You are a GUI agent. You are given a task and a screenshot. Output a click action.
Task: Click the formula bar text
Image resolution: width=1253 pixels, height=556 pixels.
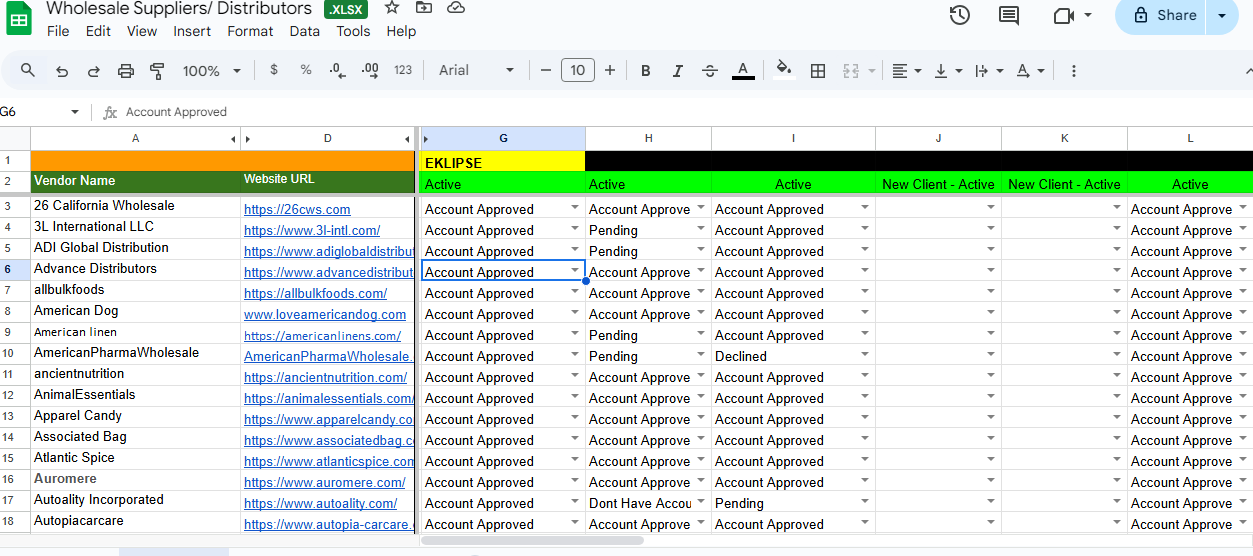pos(176,112)
